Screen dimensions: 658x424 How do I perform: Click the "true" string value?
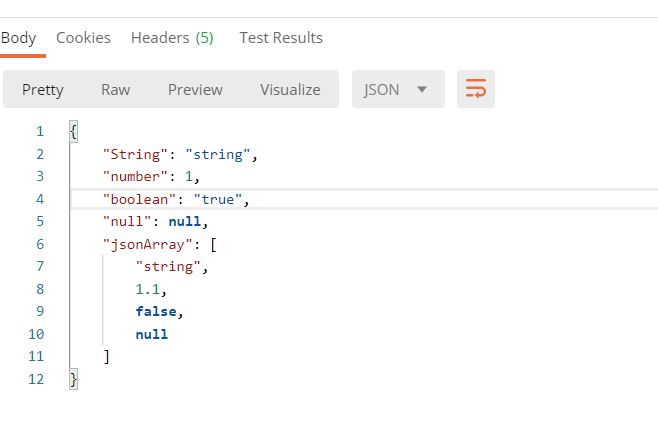(218, 199)
